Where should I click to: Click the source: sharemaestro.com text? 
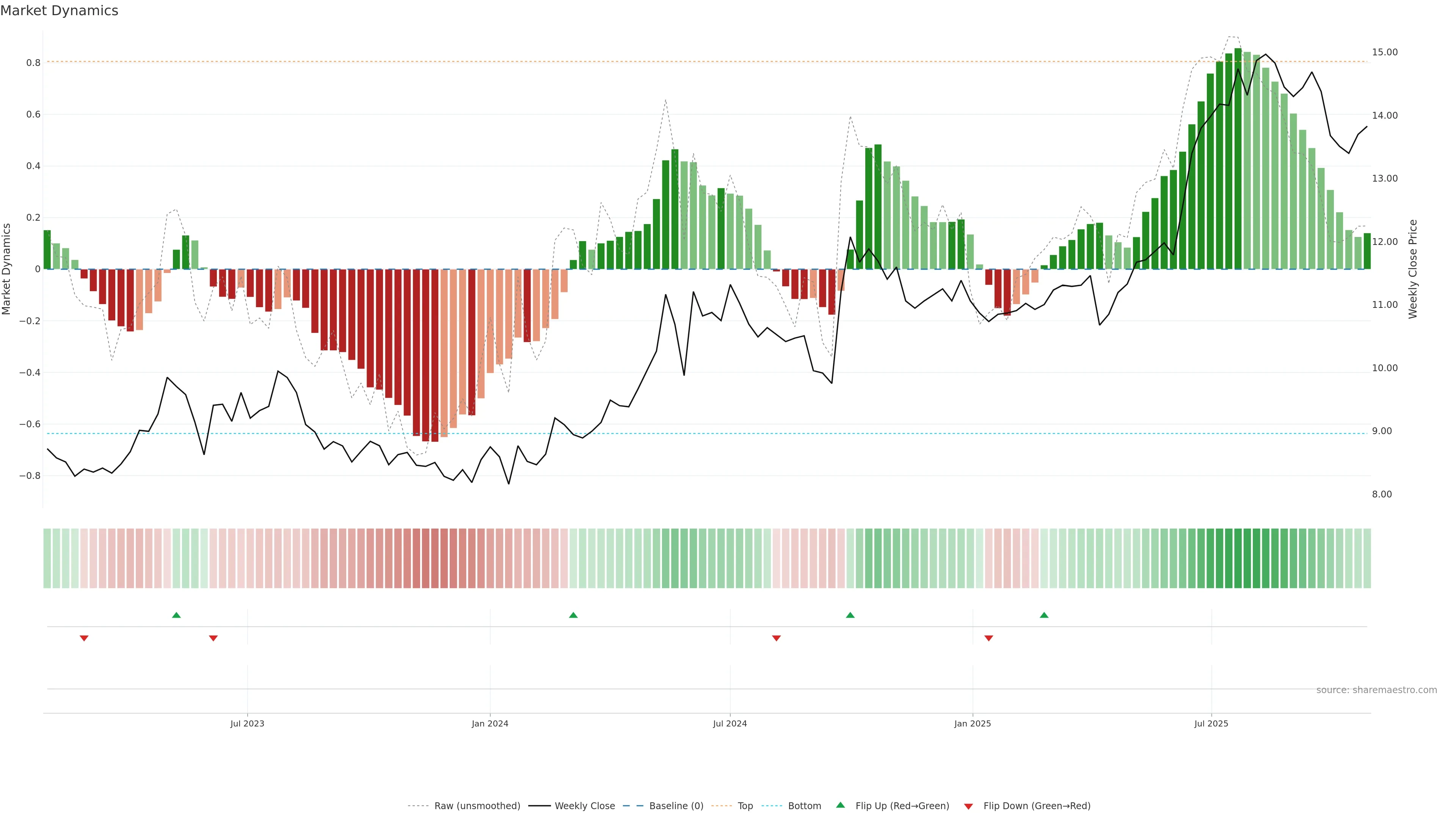pos(1376,690)
